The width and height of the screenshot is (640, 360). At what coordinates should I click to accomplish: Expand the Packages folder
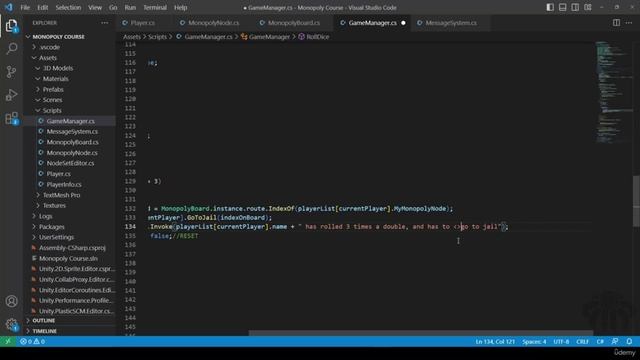point(51,227)
